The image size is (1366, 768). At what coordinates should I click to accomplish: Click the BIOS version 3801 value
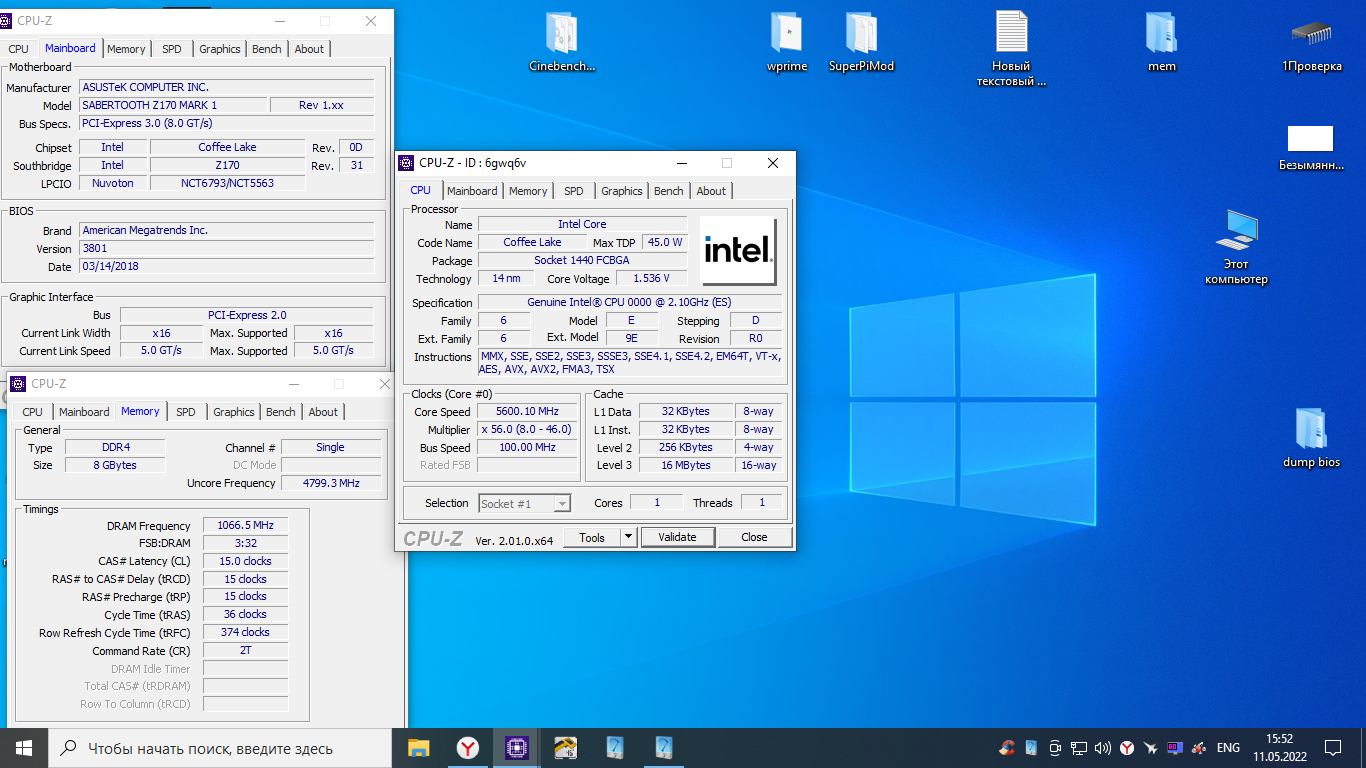click(x=226, y=248)
